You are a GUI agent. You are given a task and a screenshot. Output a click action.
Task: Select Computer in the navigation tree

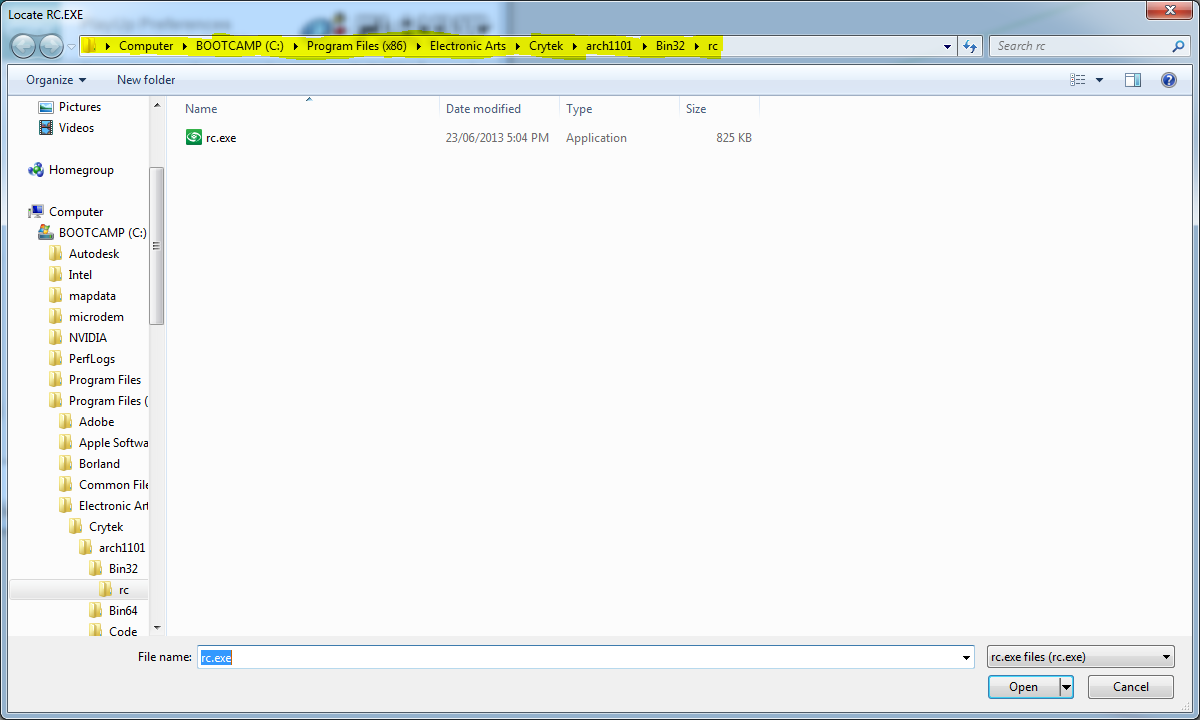click(76, 212)
